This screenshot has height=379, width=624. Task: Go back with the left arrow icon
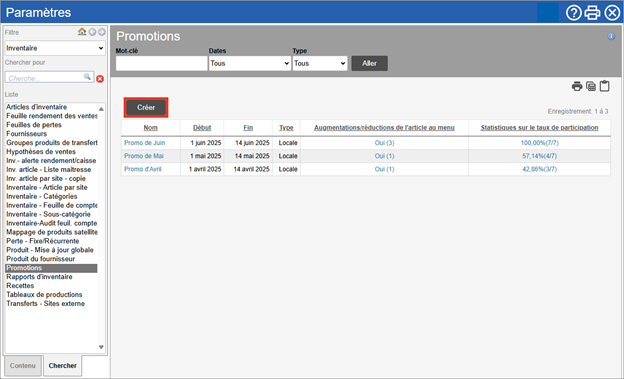92,32
